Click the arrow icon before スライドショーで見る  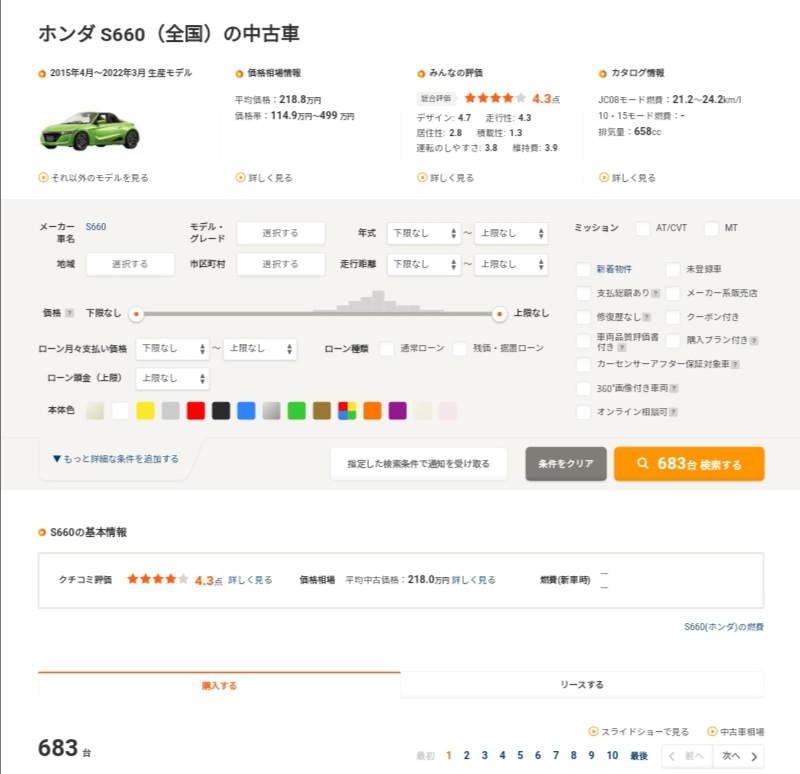(593, 731)
